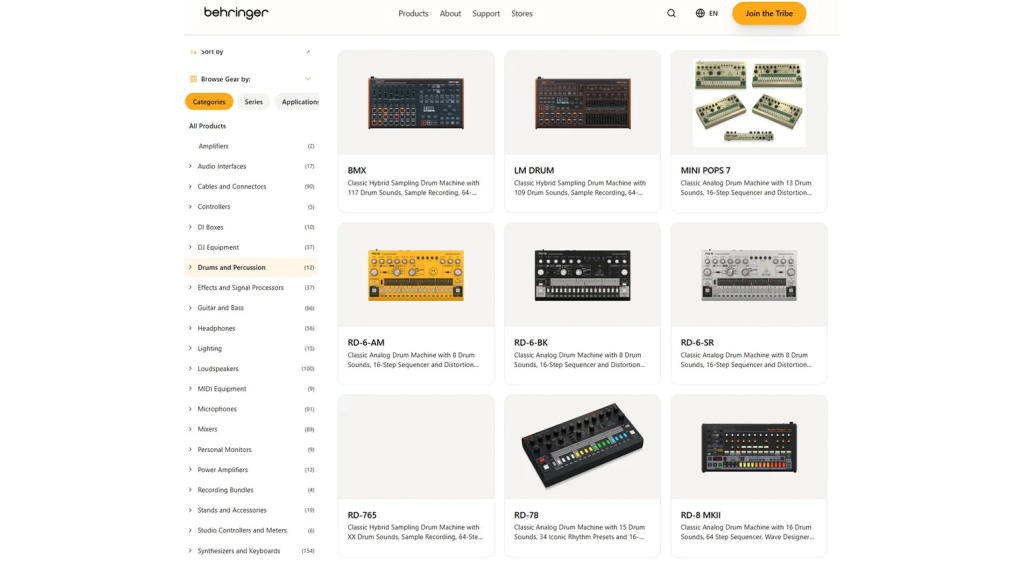This screenshot has height=565, width=1024.
Task: Open the search magnifier icon
Action: click(671, 13)
